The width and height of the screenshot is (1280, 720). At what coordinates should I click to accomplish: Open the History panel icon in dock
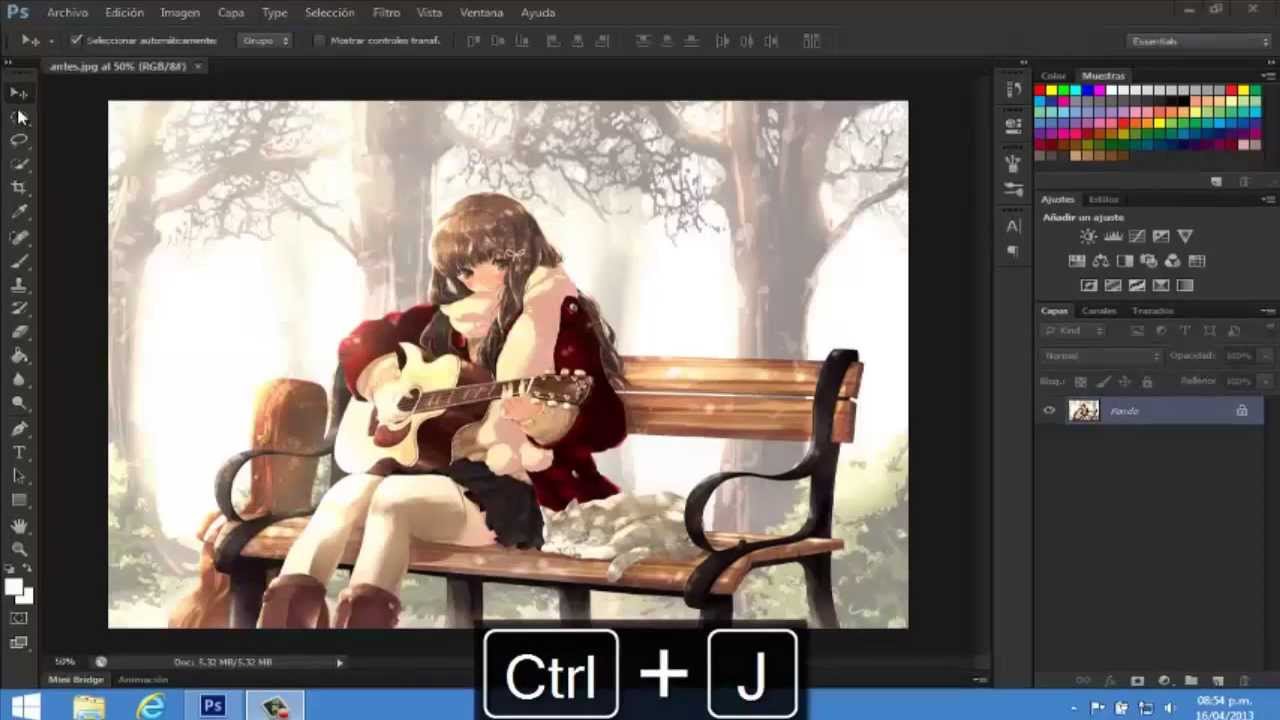click(x=1013, y=89)
